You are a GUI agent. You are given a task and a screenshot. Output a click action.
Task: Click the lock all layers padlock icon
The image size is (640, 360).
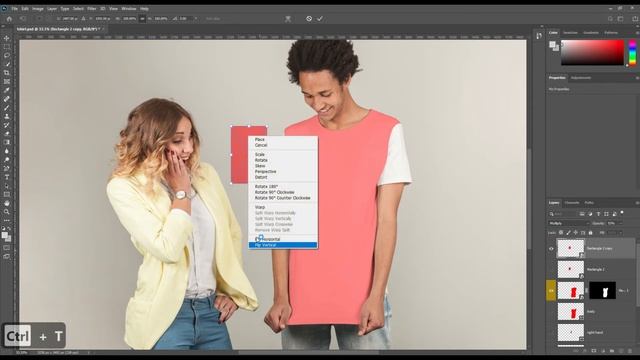590,233
